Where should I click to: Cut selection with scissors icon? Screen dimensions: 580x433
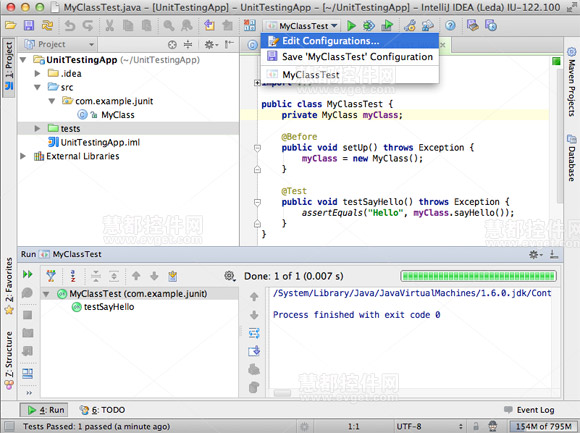[109, 26]
